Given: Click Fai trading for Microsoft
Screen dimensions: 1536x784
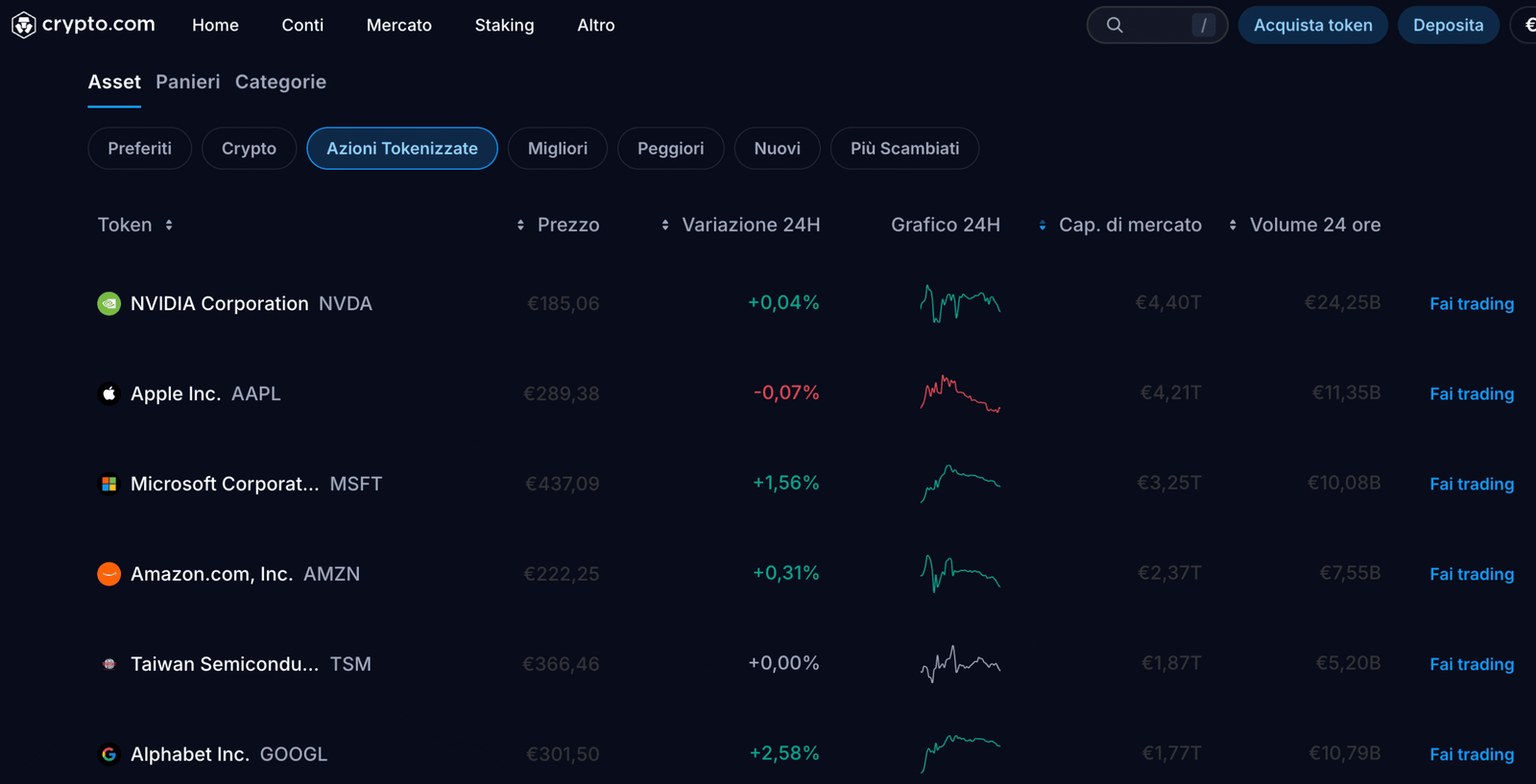Looking at the screenshot, I should (1472, 484).
